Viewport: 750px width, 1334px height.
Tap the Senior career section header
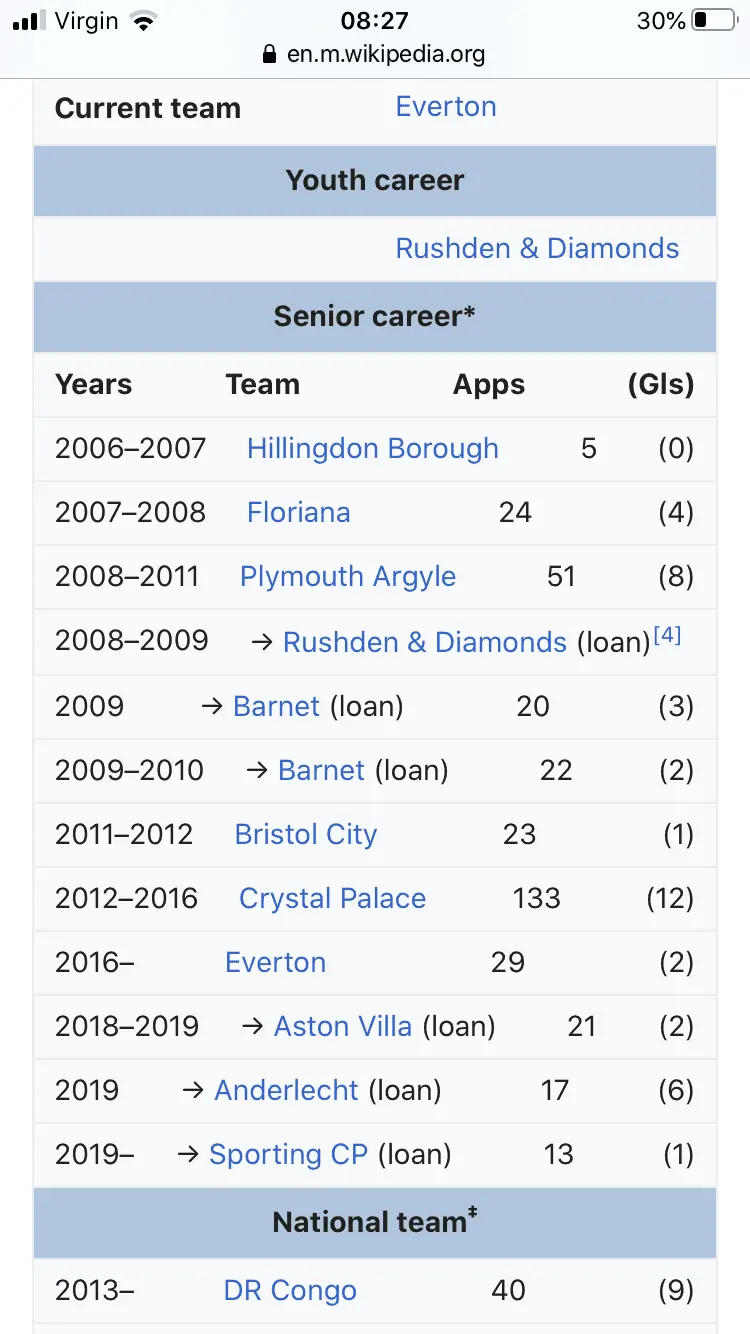tap(375, 317)
